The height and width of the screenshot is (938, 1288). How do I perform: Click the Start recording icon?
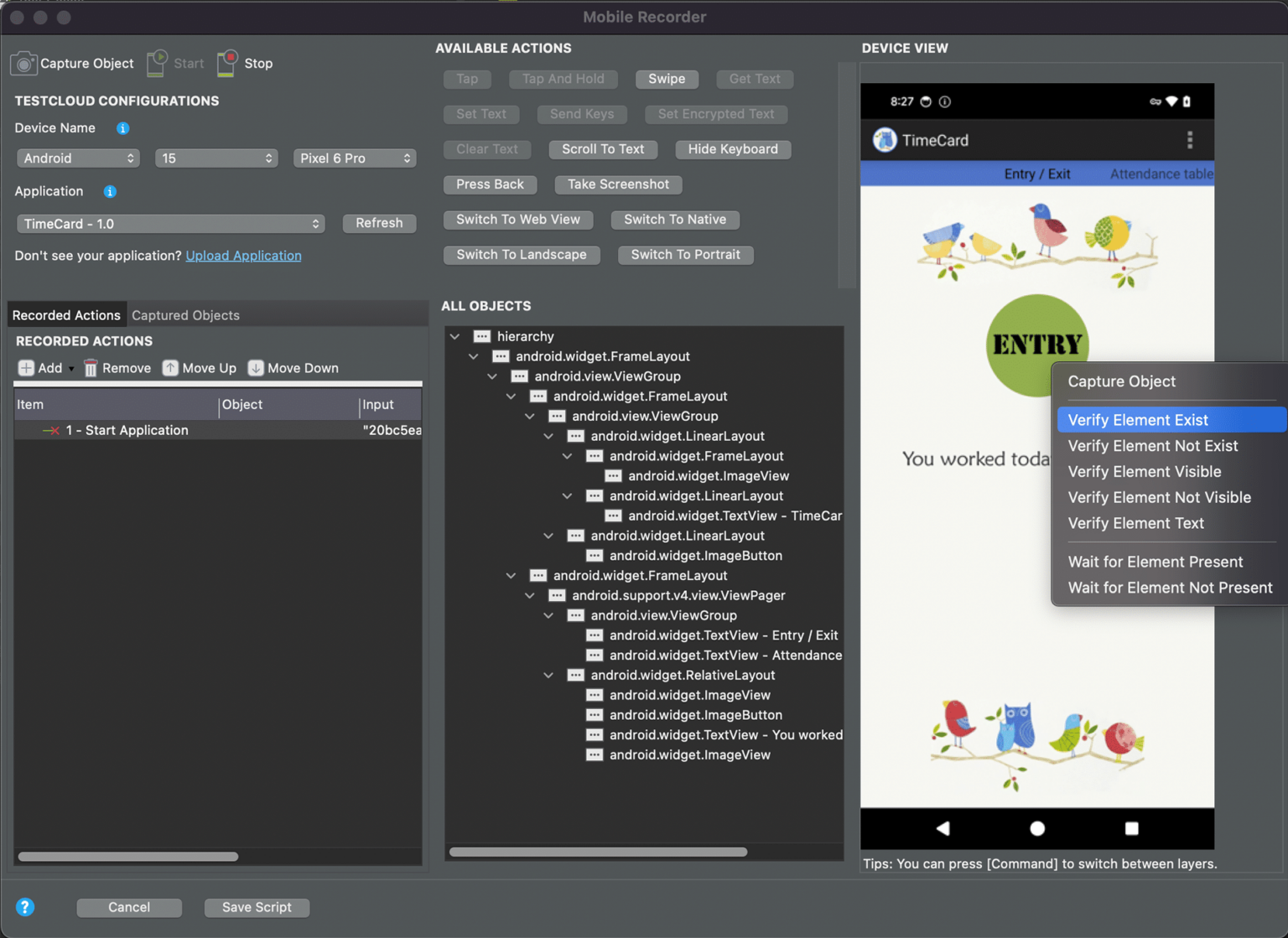(x=156, y=63)
